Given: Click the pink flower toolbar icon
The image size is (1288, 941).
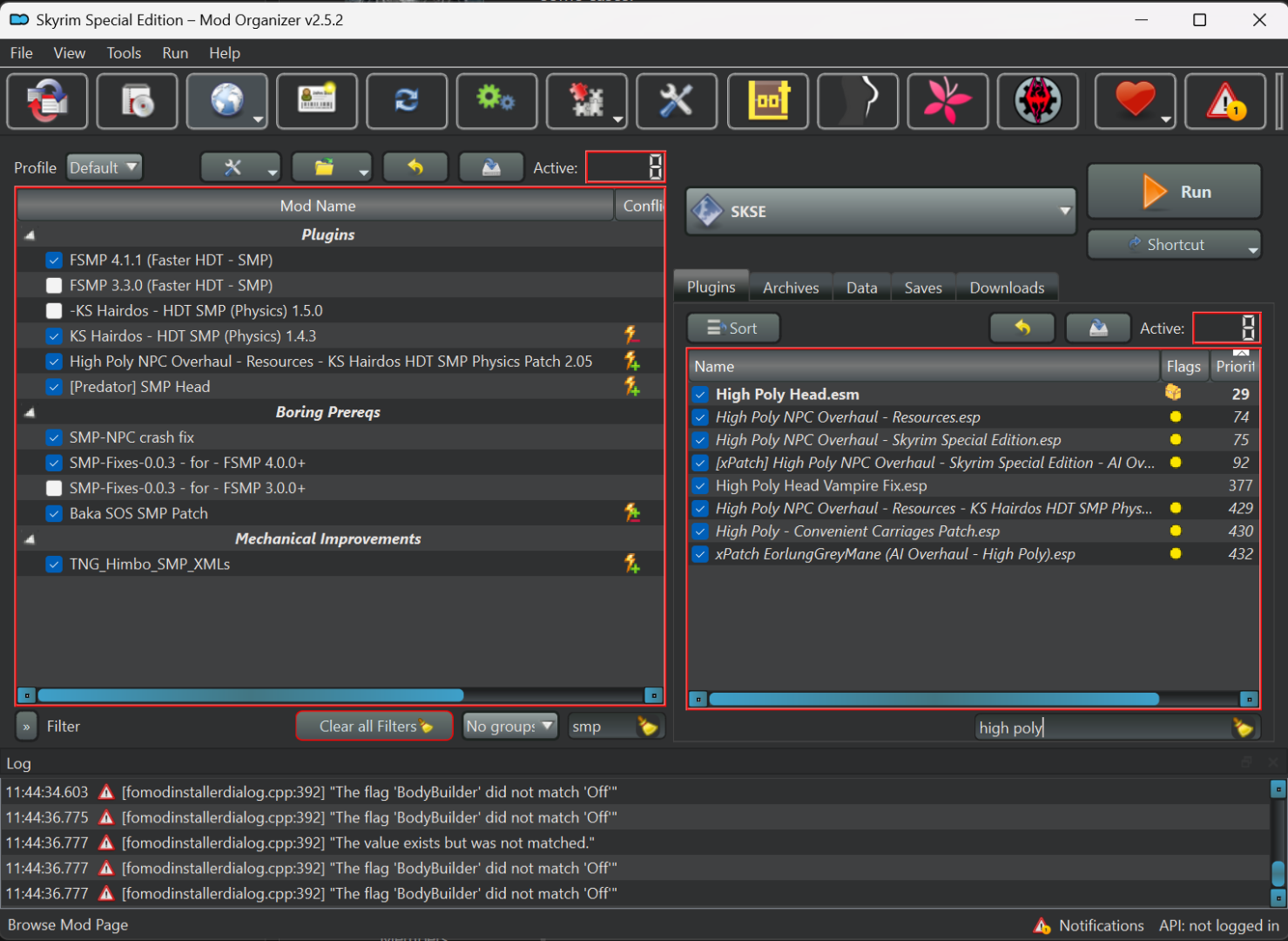Looking at the screenshot, I should click(x=947, y=101).
